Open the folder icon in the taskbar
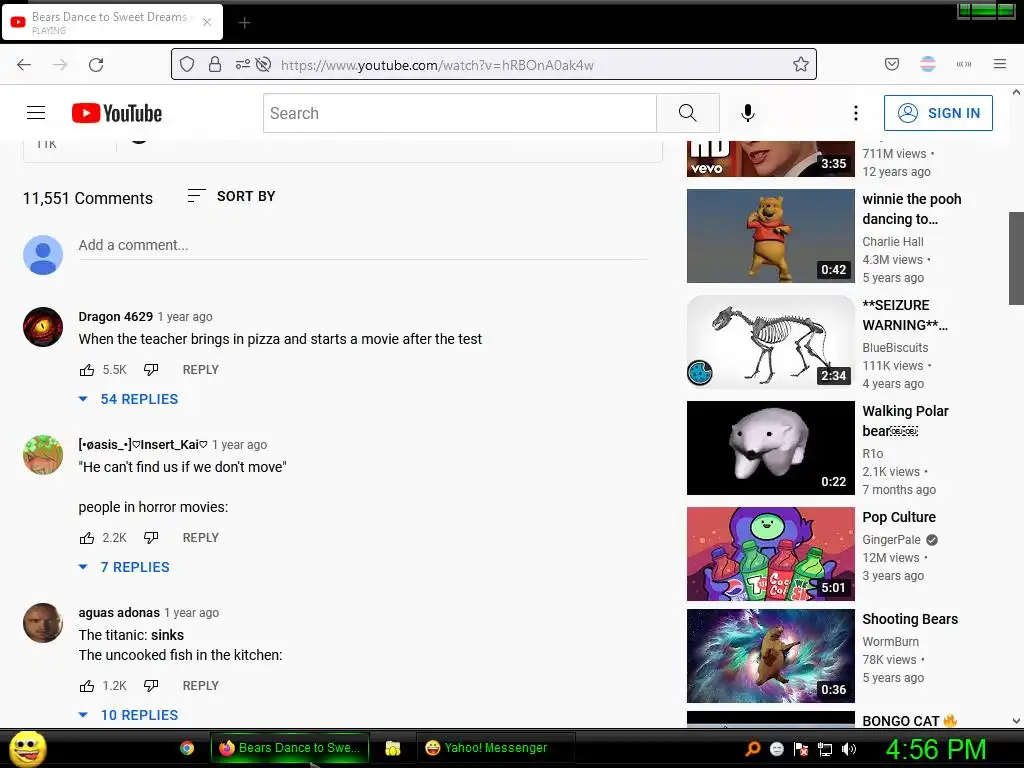 [x=392, y=748]
